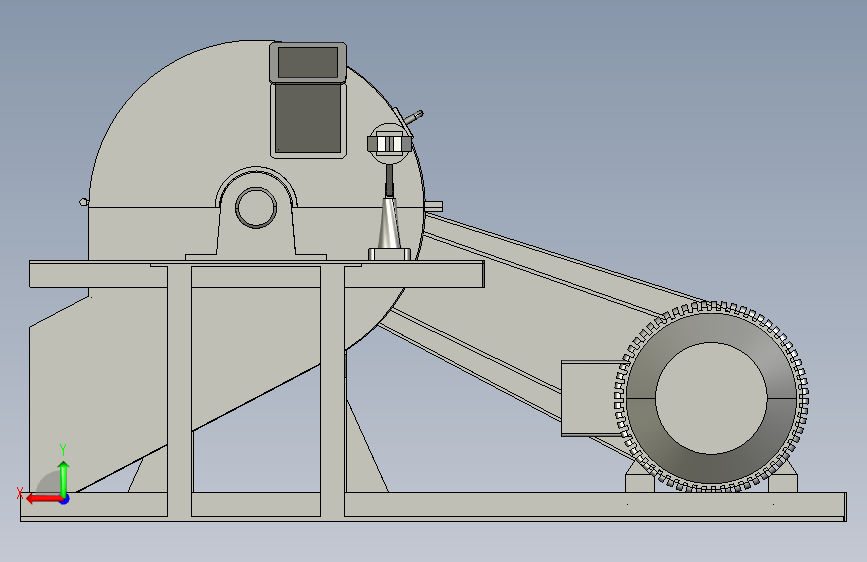The width and height of the screenshot is (867, 562).
Task: Select the right vertical frame leg
Action: coord(332,391)
